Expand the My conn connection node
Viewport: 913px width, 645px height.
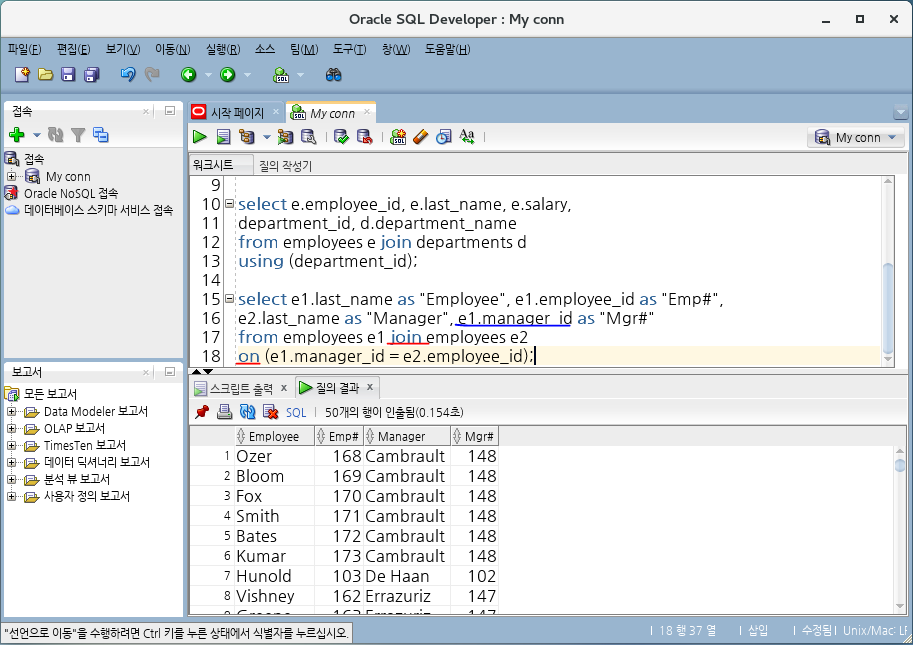point(11,176)
